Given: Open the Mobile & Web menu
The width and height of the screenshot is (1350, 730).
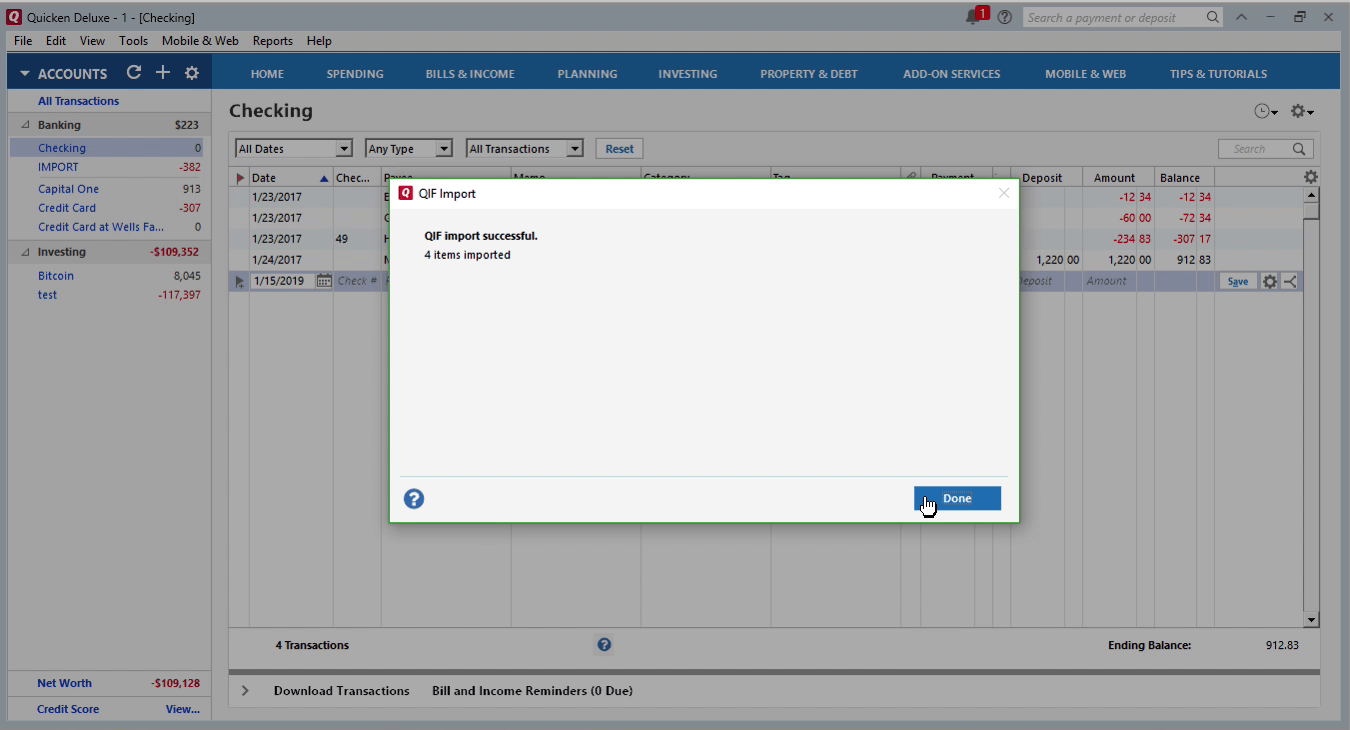Looking at the screenshot, I should point(200,41).
